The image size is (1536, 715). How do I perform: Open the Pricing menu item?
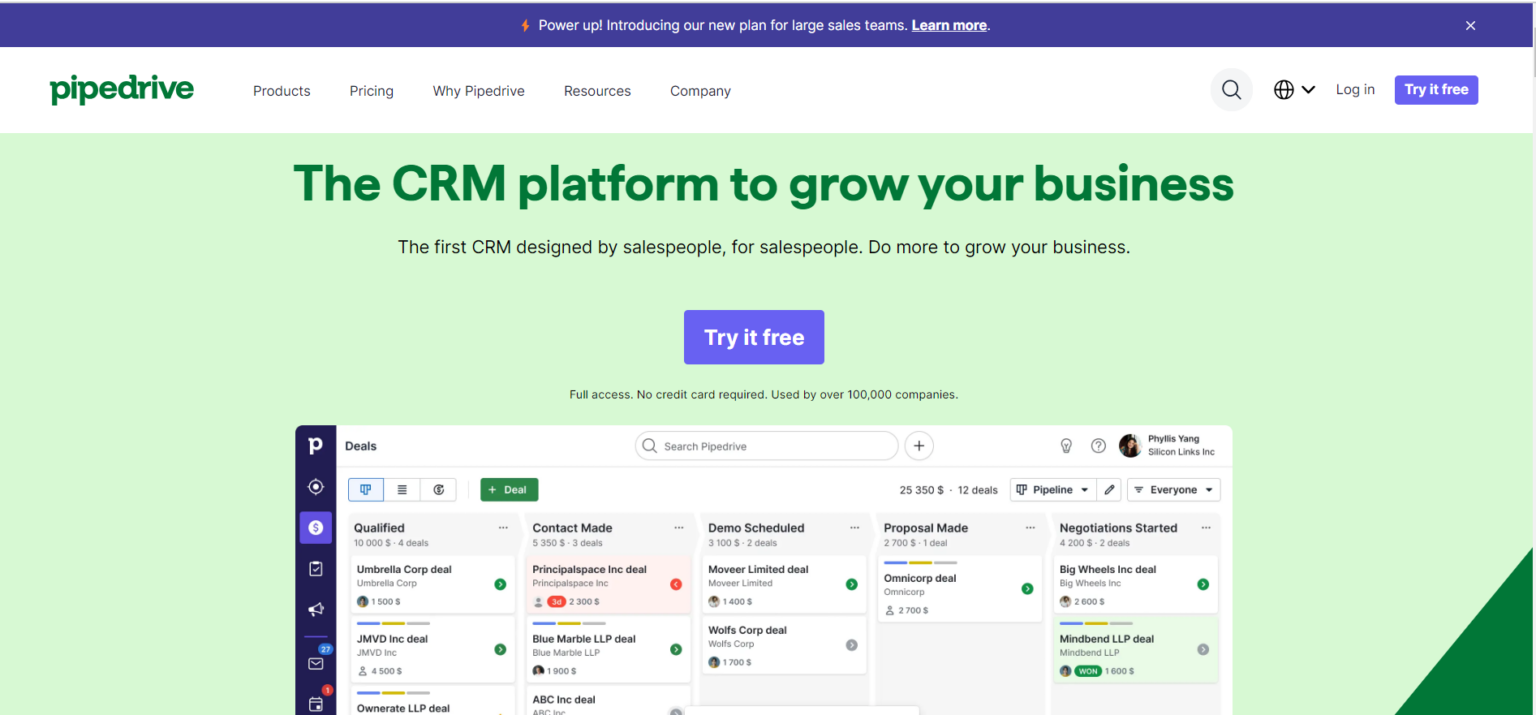pyautogui.click(x=371, y=90)
